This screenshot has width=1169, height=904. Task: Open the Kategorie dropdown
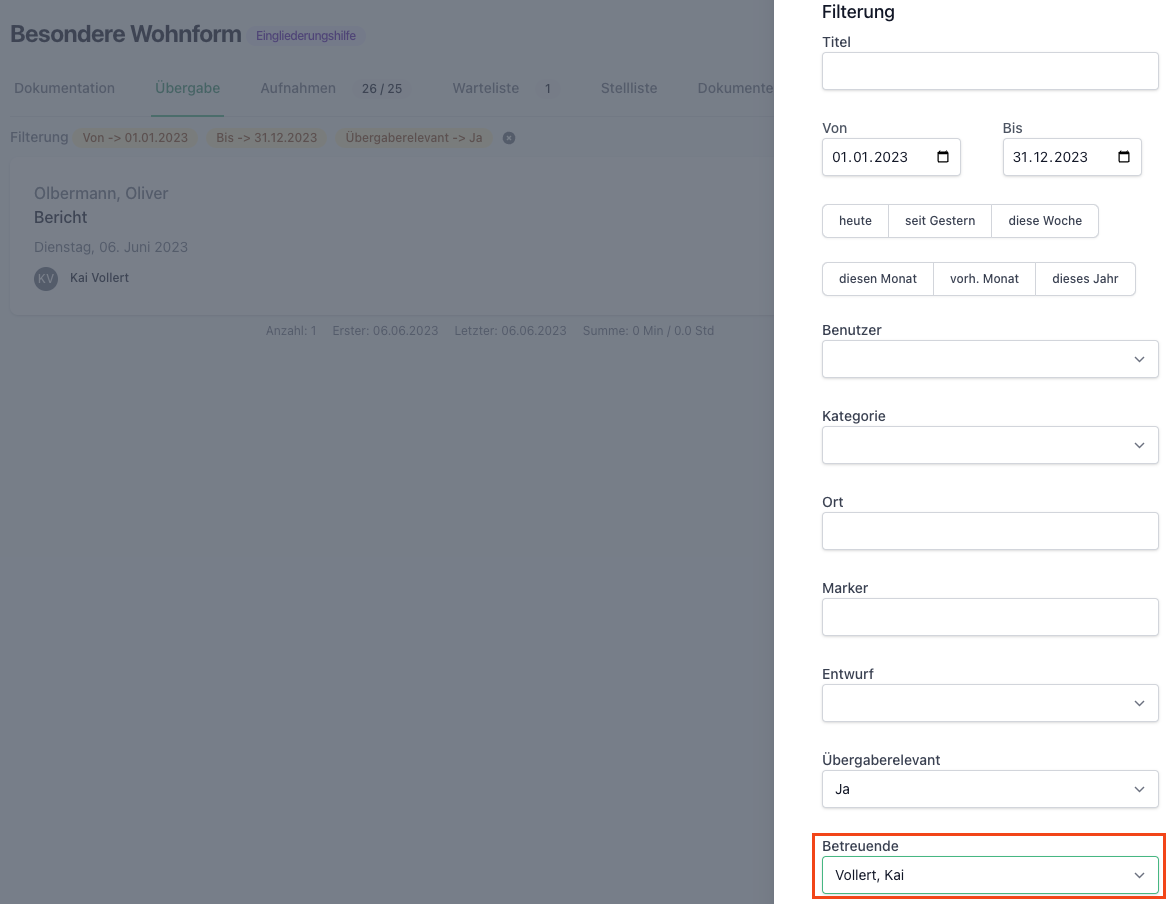(990, 445)
